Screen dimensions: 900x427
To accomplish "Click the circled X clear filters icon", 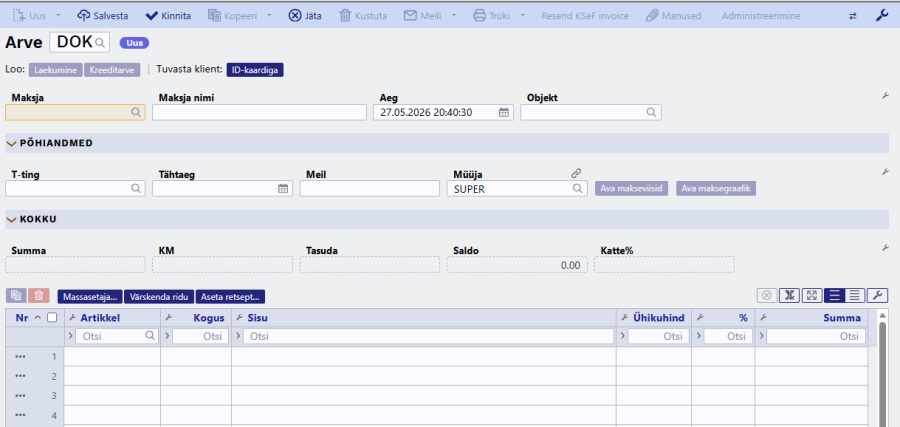I will click(766, 296).
